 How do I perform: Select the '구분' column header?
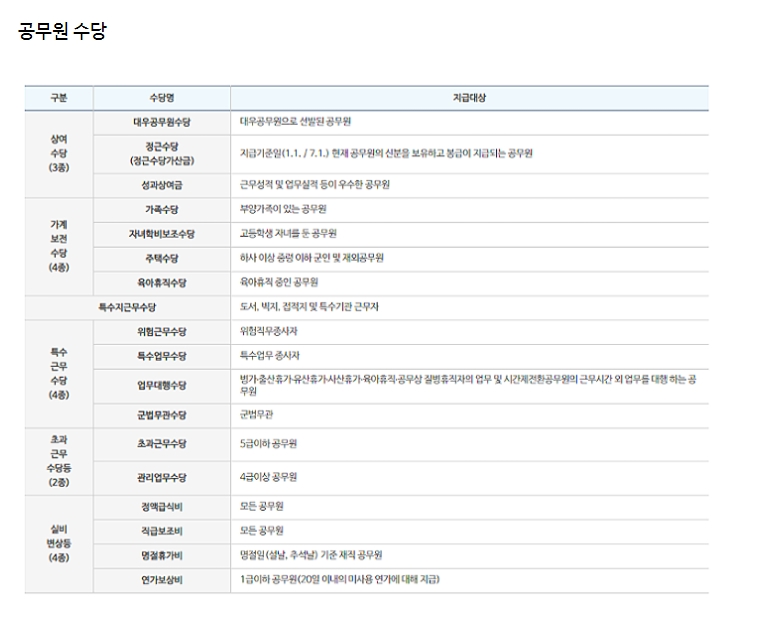(x=59, y=98)
